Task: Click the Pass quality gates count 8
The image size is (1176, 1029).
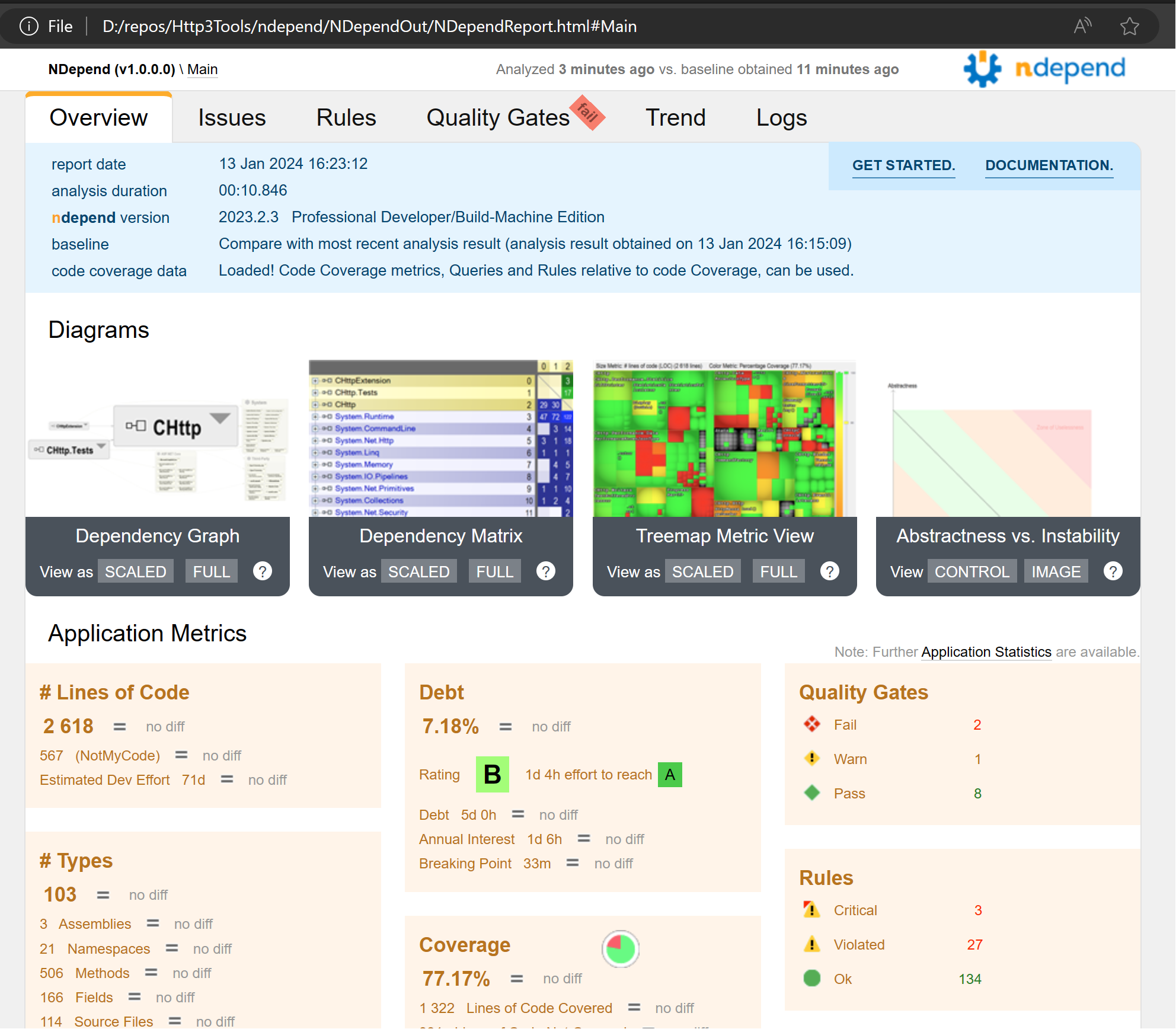Action: click(977, 794)
